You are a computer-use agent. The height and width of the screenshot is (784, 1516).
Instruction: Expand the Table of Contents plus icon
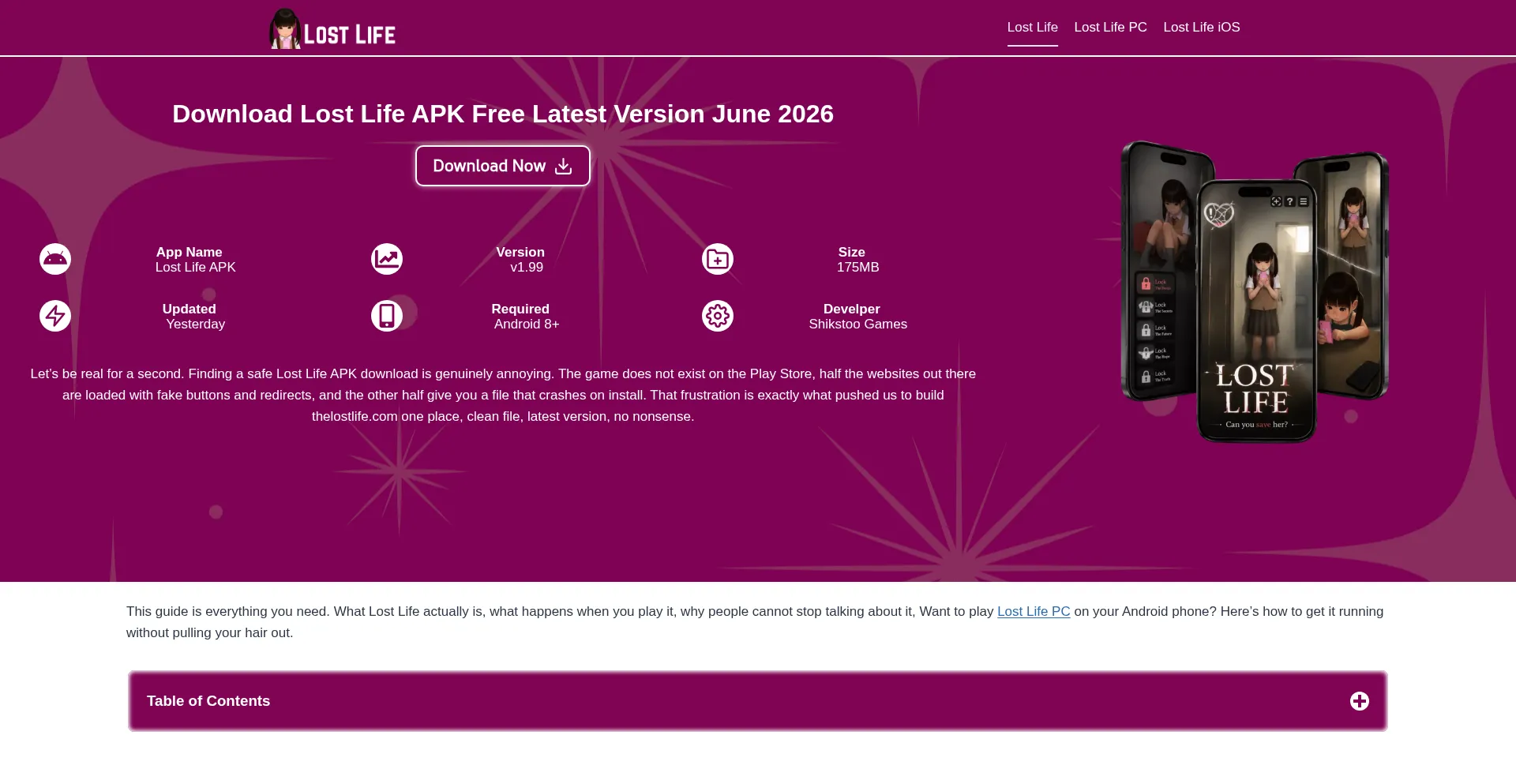coord(1360,701)
